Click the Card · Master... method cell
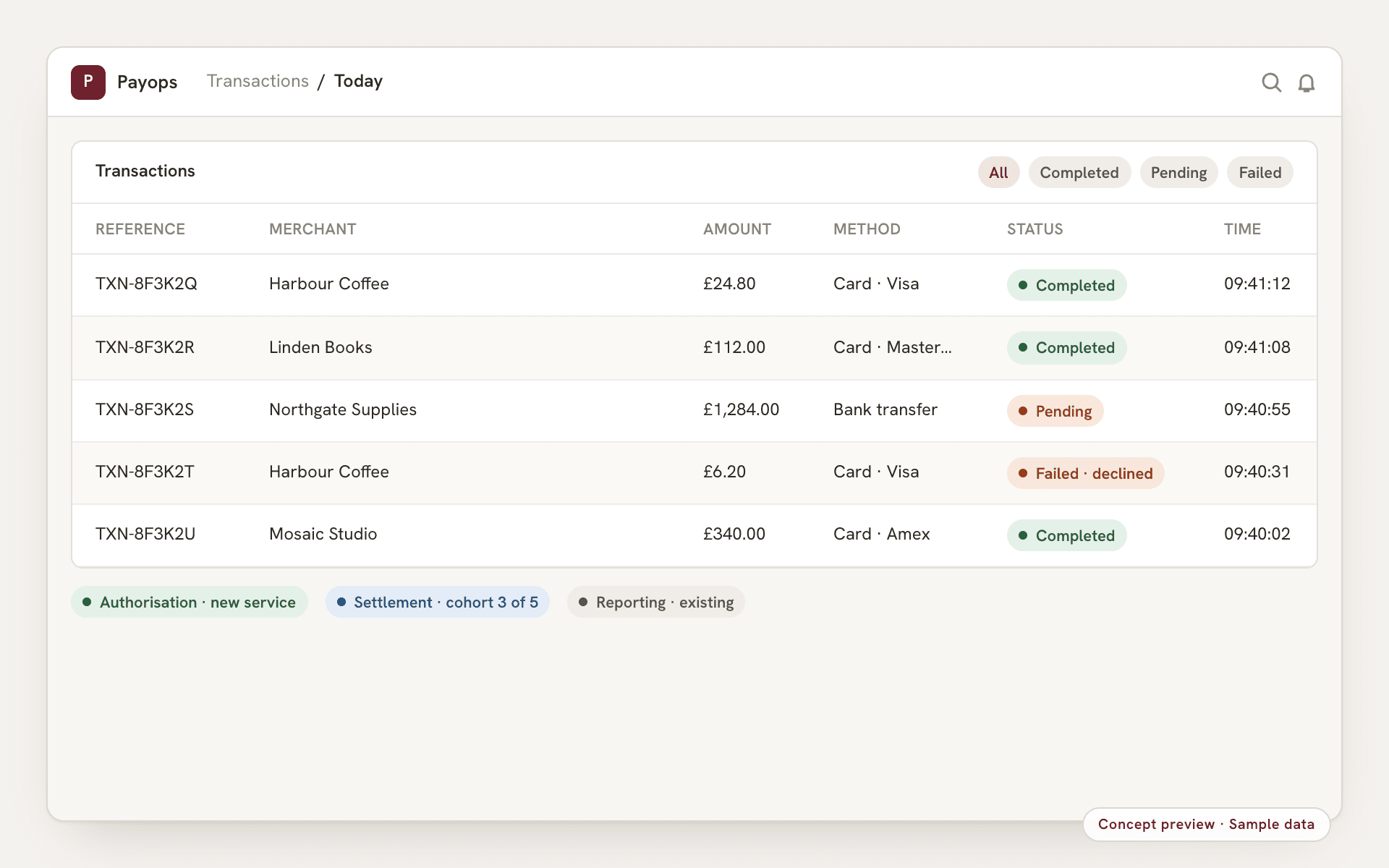The height and width of the screenshot is (868, 1389). click(893, 347)
